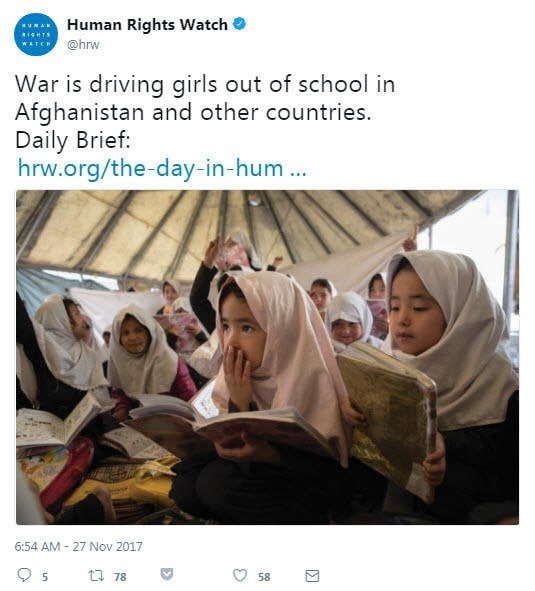View the 58 likes count
Screen dimensions: 535x591
coord(264,577)
